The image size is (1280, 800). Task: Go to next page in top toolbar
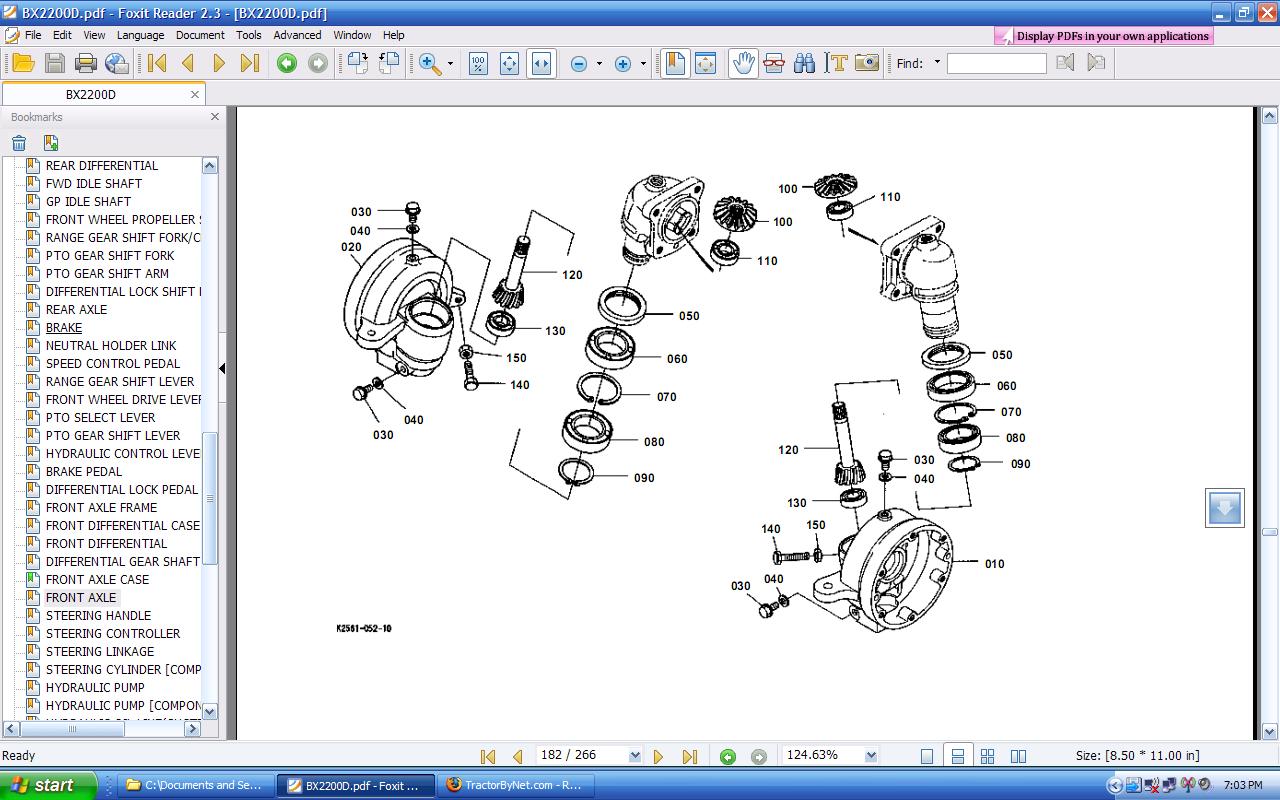pos(219,63)
